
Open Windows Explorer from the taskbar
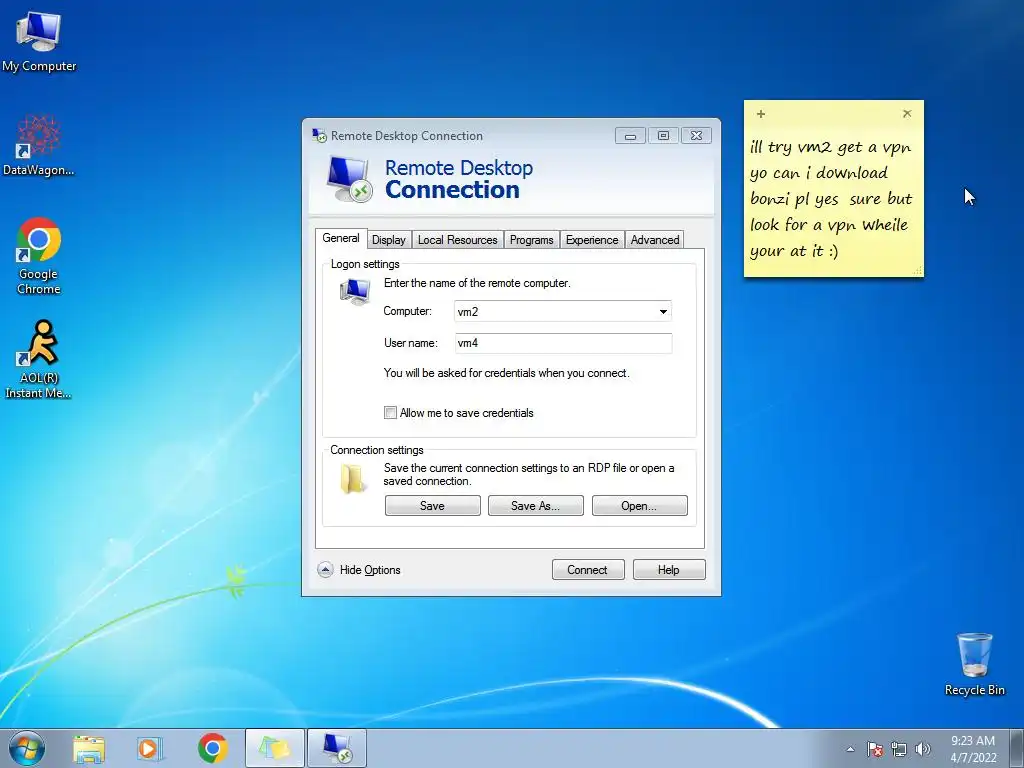(x=89, y=748)
